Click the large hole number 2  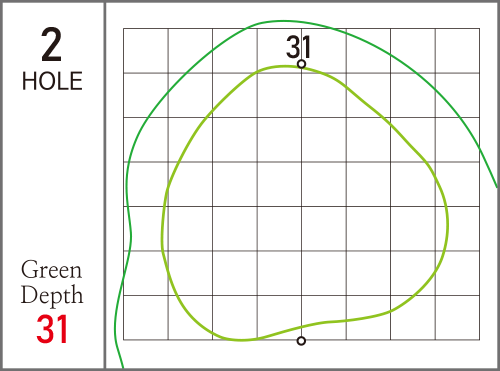52,44
